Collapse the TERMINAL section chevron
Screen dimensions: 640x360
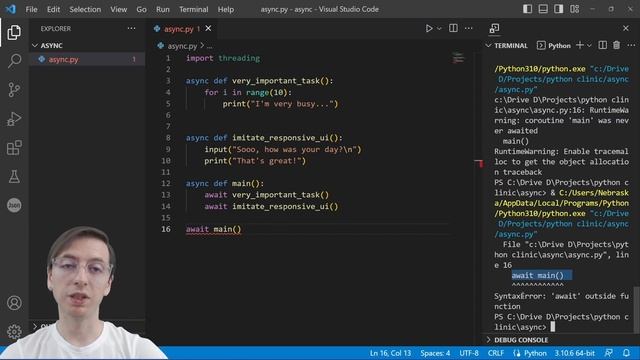[488, 45]
